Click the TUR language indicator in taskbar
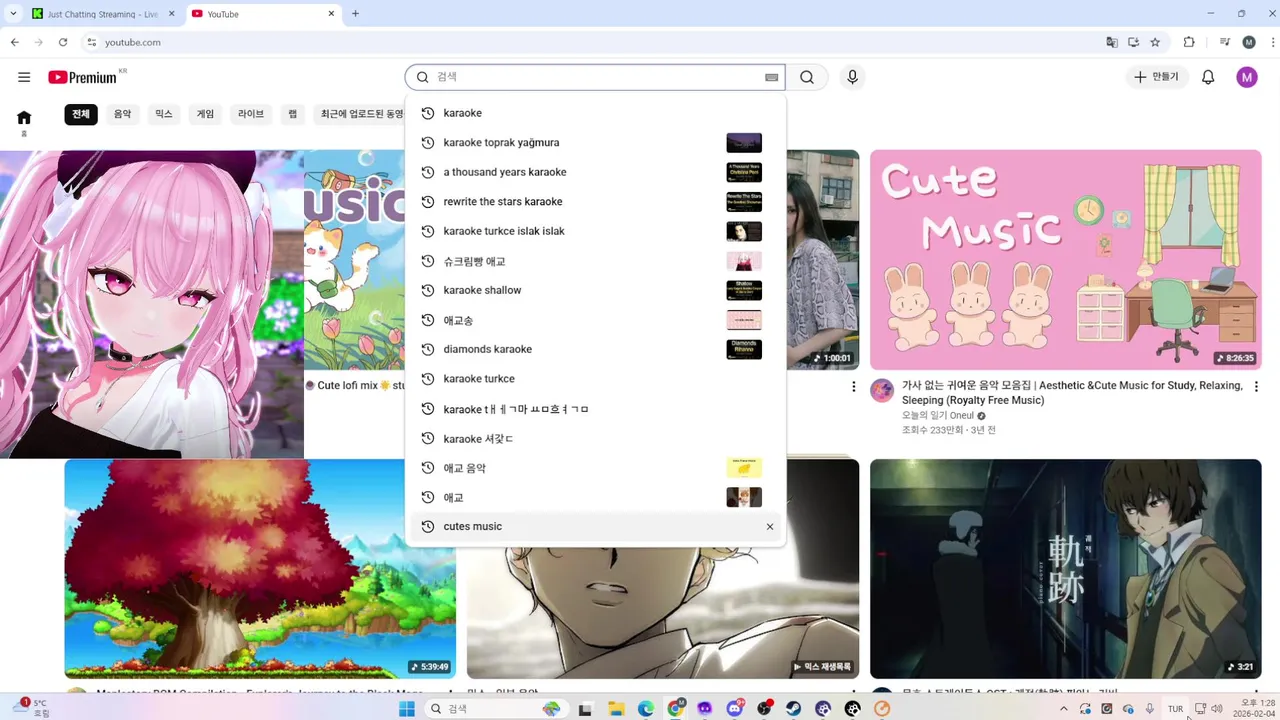The width and height of the screenshot is (1280, 720). [1175, 709]
